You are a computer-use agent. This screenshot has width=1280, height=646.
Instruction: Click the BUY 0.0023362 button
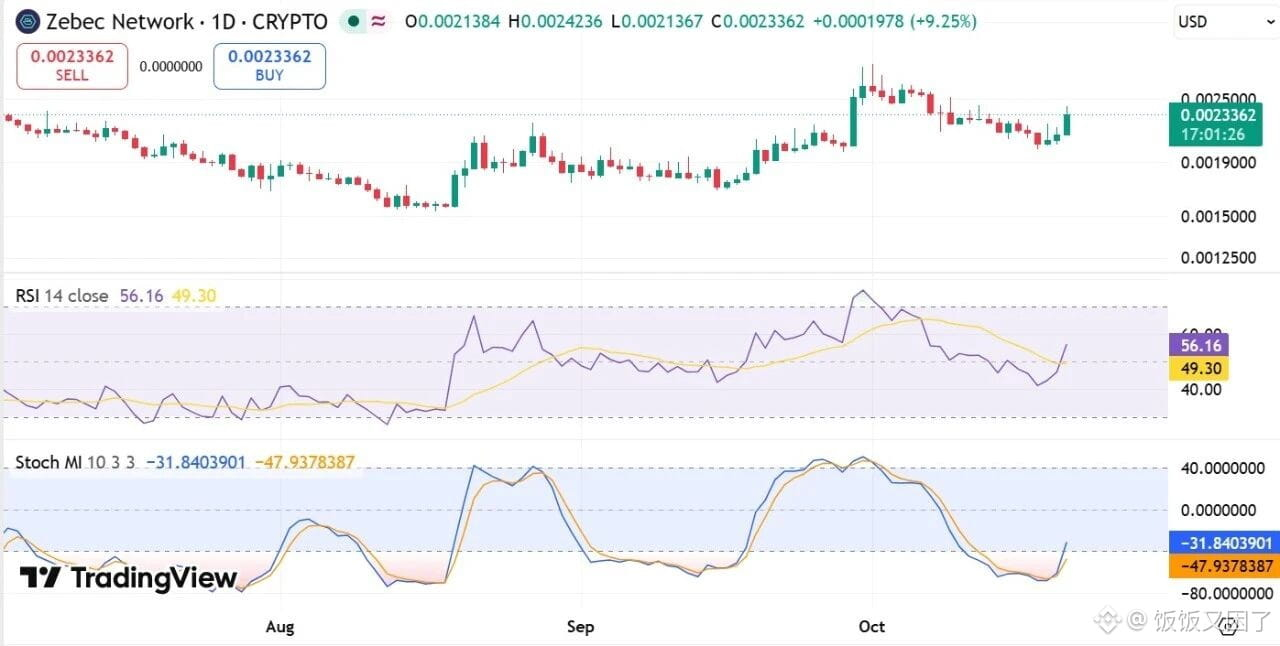click(269, 66)
